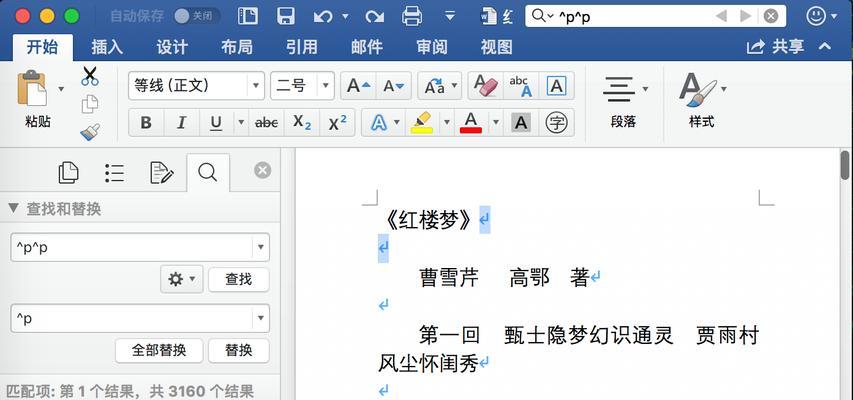Toggle italic formatting

point(181,123)
